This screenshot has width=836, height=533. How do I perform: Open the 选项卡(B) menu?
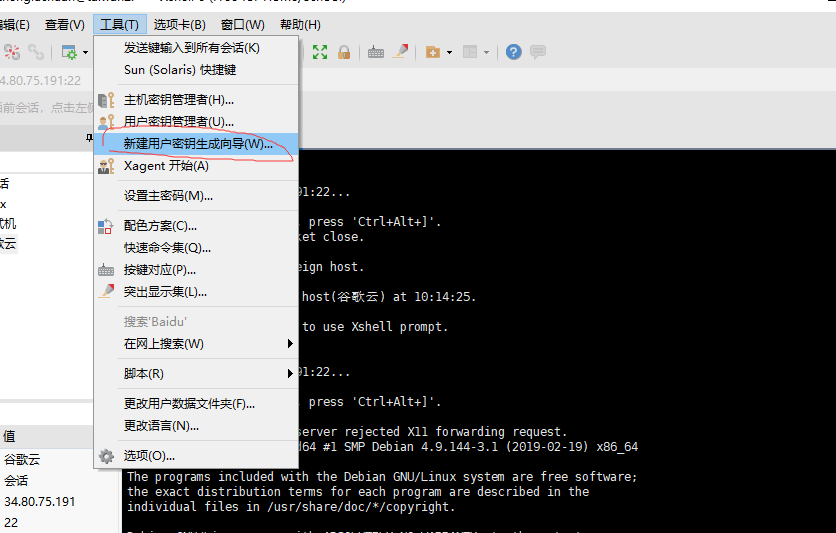179,24
